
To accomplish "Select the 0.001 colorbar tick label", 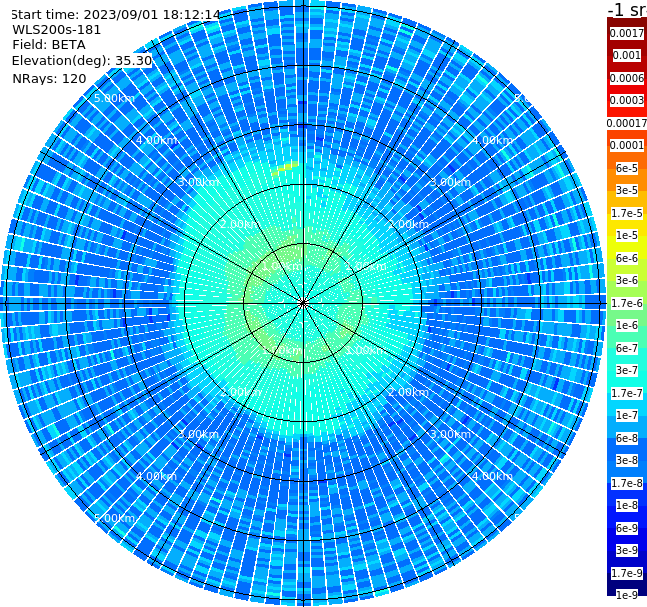I will click(x=627, y=55).
